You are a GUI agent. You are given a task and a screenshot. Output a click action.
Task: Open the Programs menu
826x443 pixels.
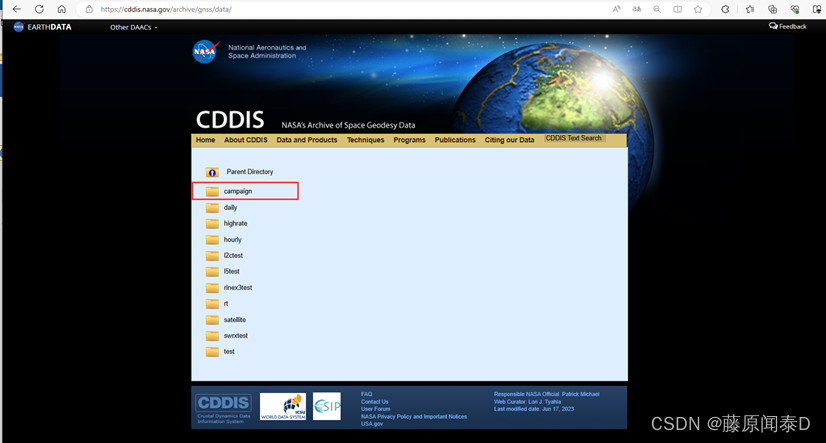pos(409,140)
